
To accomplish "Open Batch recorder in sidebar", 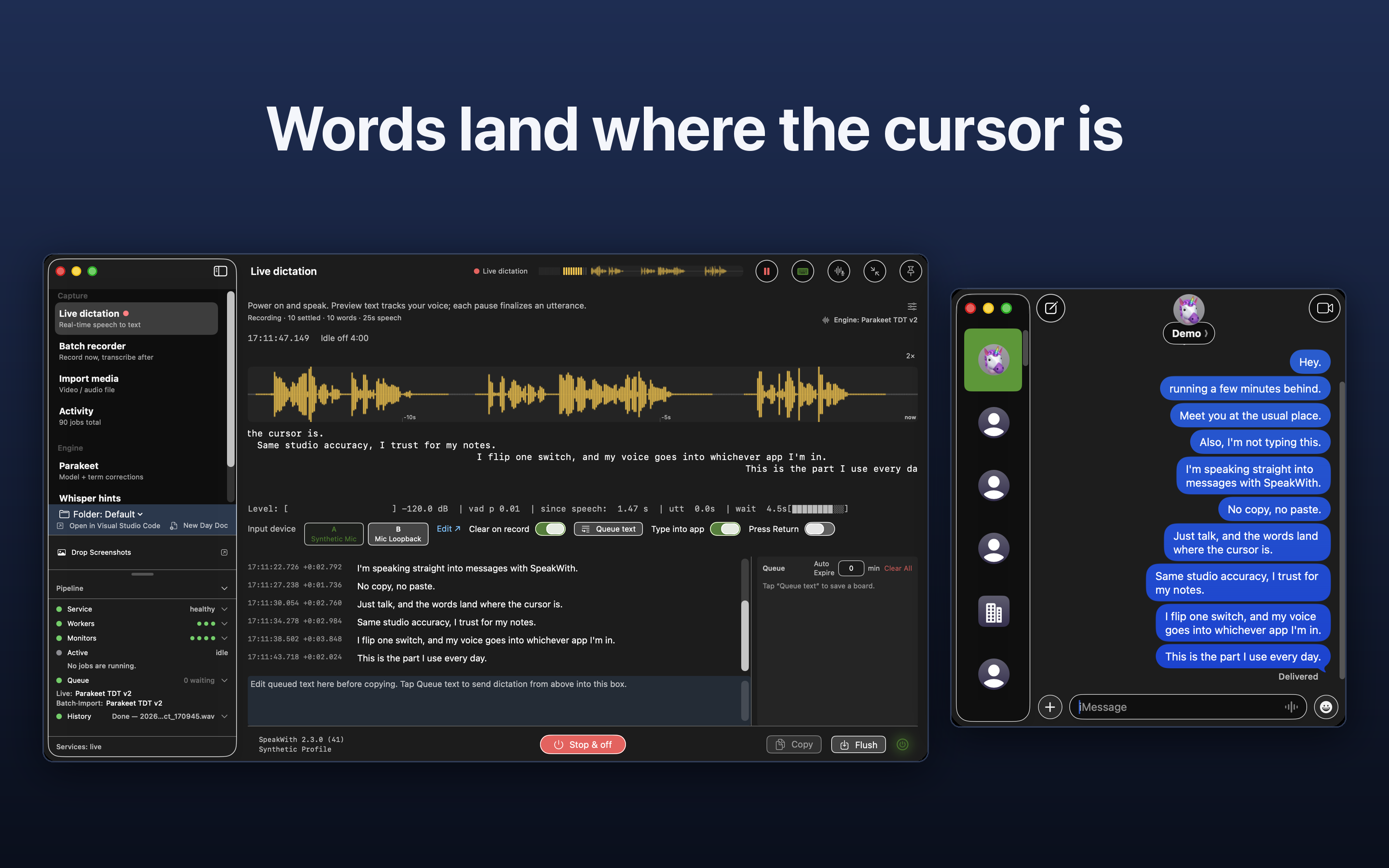I will tap(136, 351).
